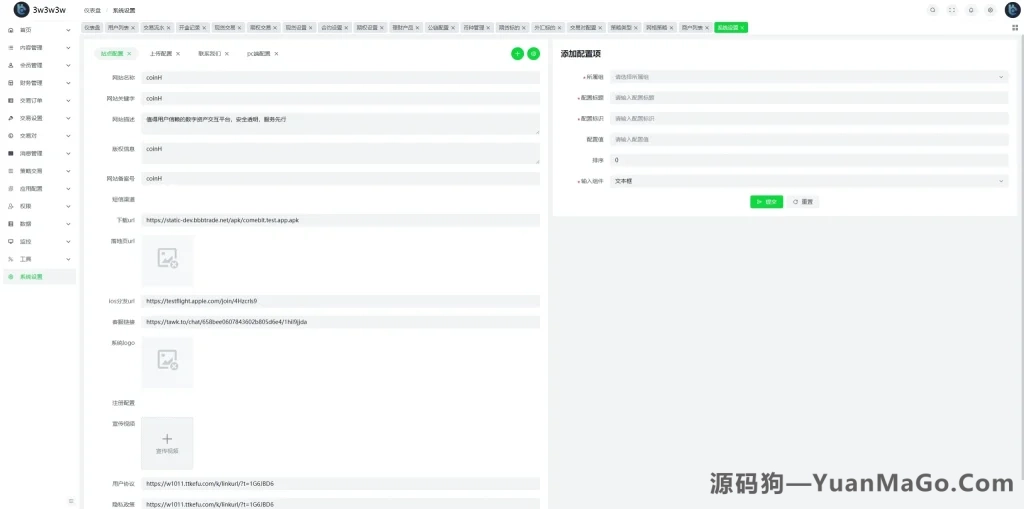
Task: Switch to the 仪表盘 tab
Action: 92,28
